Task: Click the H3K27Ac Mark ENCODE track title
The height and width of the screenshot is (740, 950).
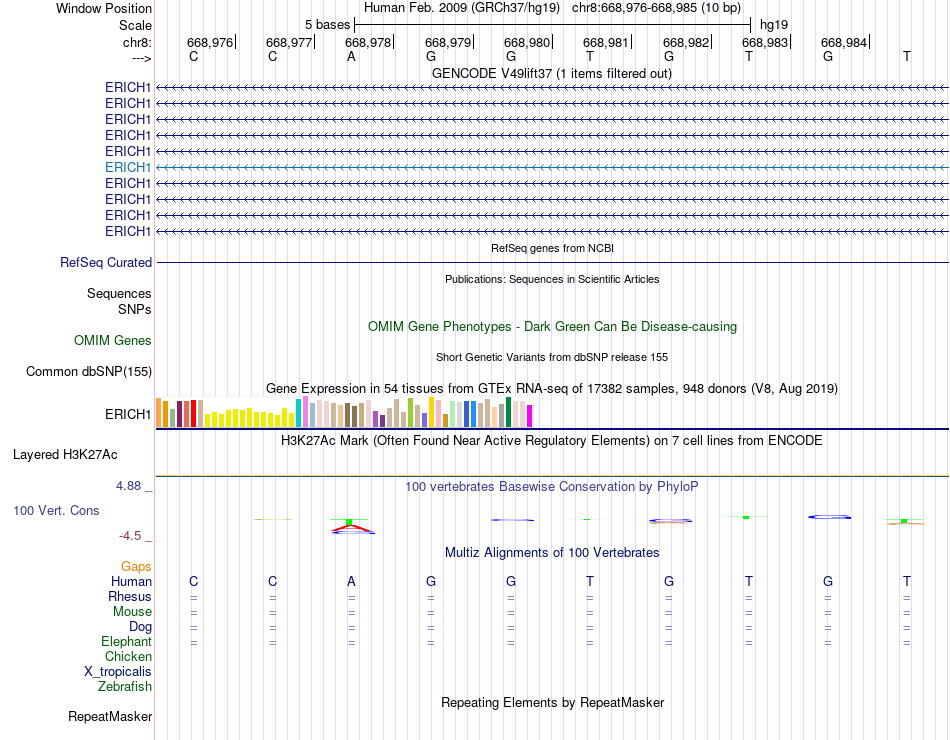Action: (552, 441)
